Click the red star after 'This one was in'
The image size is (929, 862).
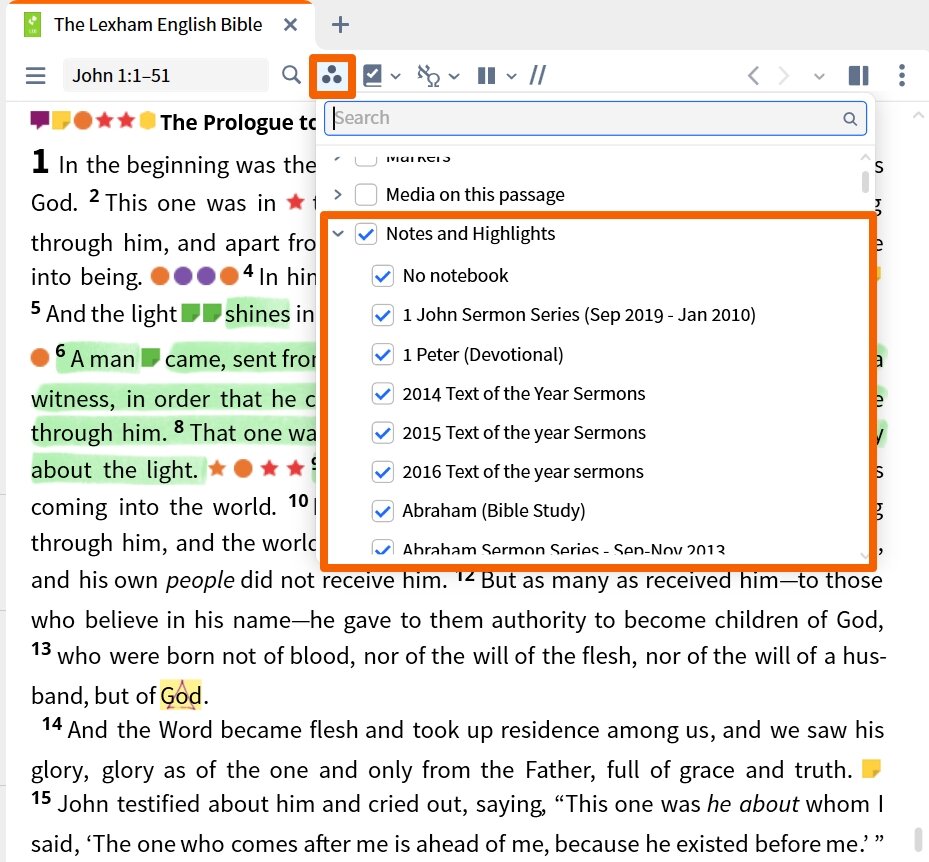tap(295, 202)
